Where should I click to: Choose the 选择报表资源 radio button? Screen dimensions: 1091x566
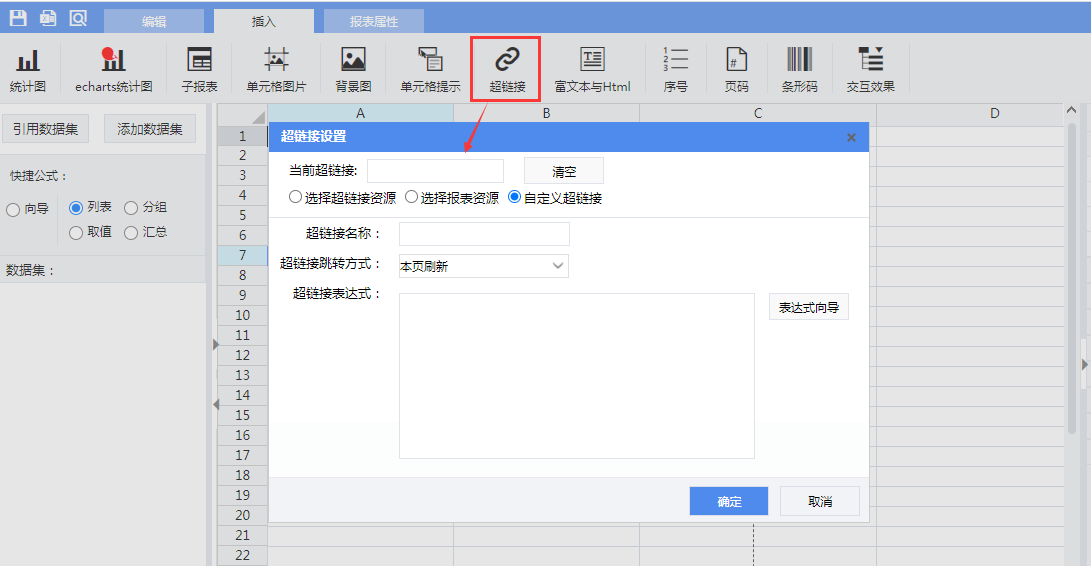pyautogui.click(x=412, y=197)
